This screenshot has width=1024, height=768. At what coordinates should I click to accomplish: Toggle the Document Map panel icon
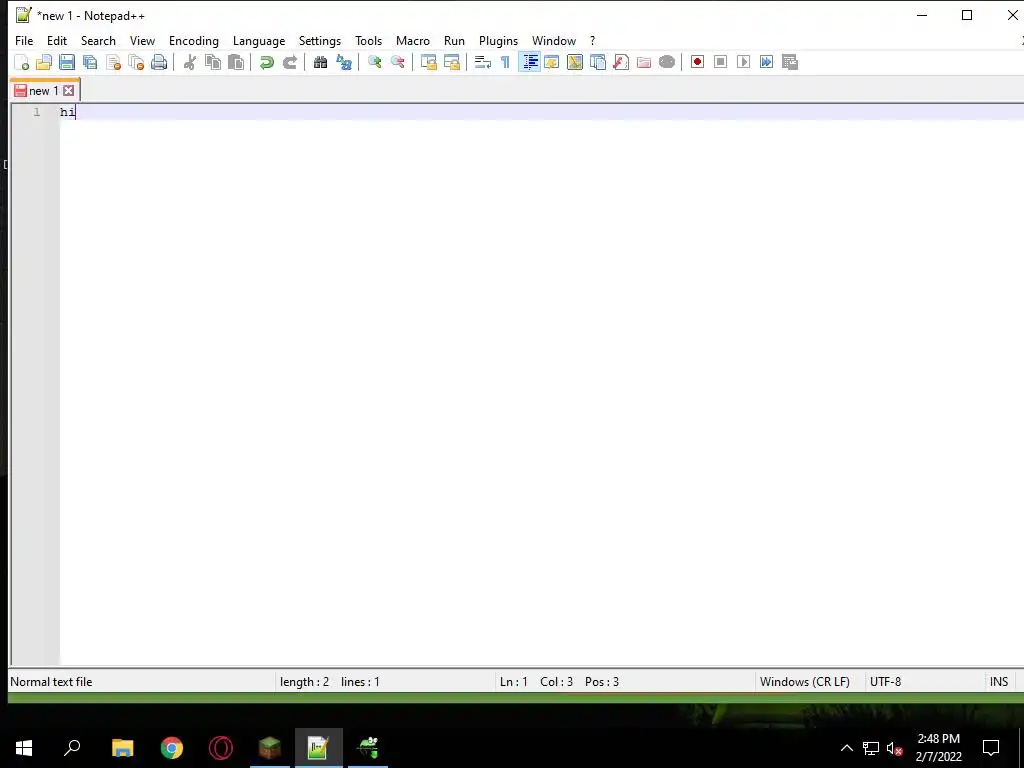coord(575,62)
